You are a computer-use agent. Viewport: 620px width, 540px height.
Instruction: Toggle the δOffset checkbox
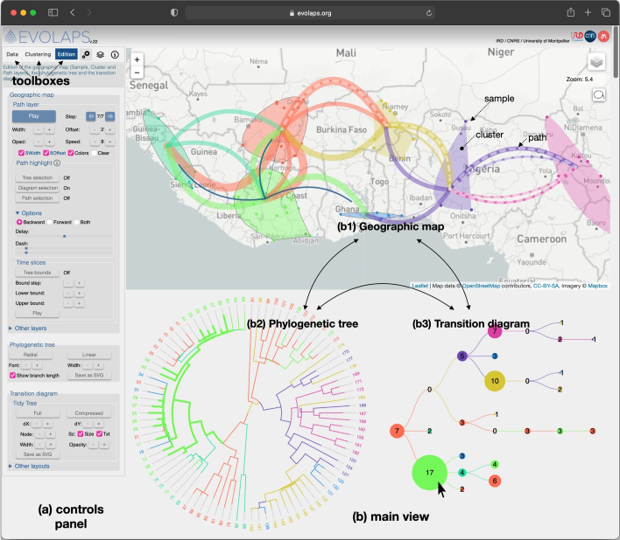46,153
